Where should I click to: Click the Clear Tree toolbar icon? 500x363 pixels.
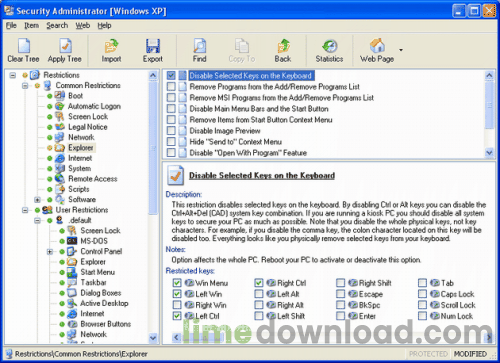click(24, 46)
